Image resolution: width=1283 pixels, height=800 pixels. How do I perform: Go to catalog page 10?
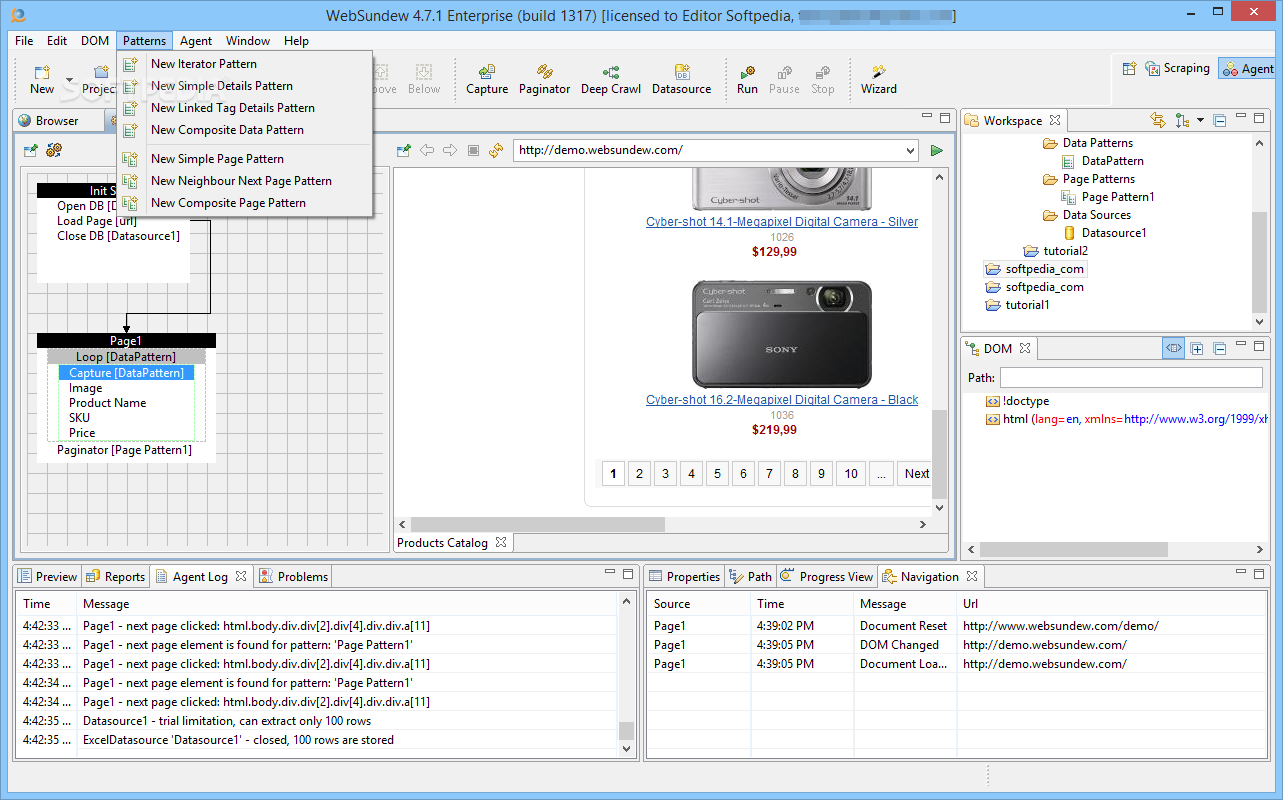click(851, 474)
